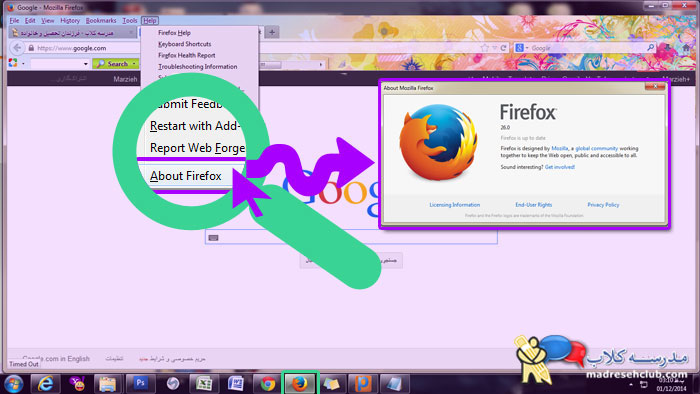Open Windows Start menu orb

point(13,384)
